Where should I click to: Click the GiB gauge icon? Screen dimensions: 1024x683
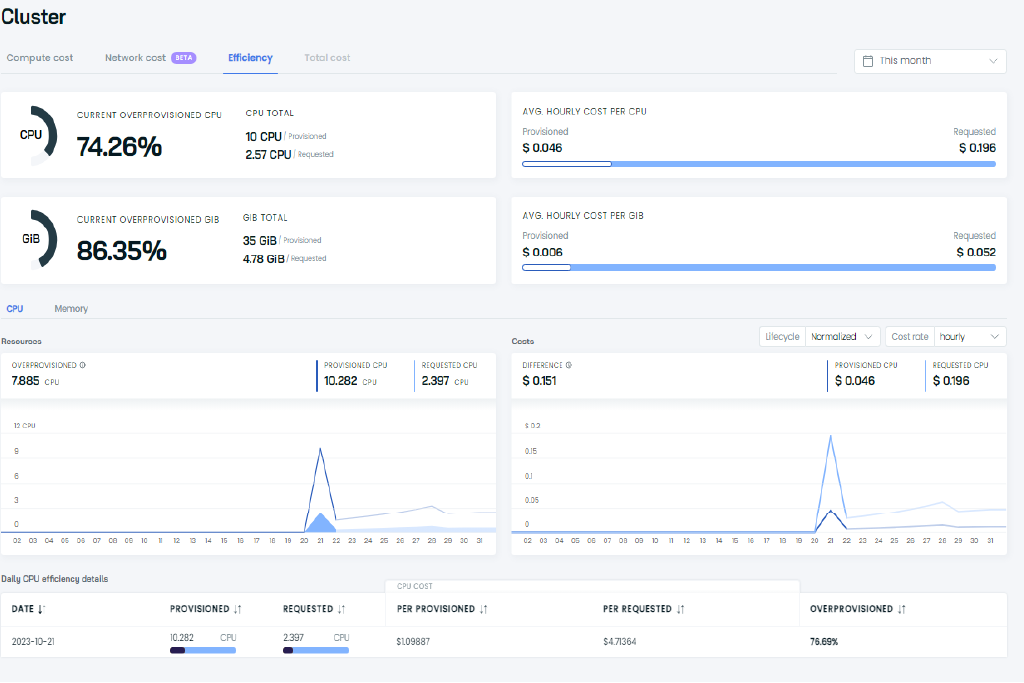(38, 239)
